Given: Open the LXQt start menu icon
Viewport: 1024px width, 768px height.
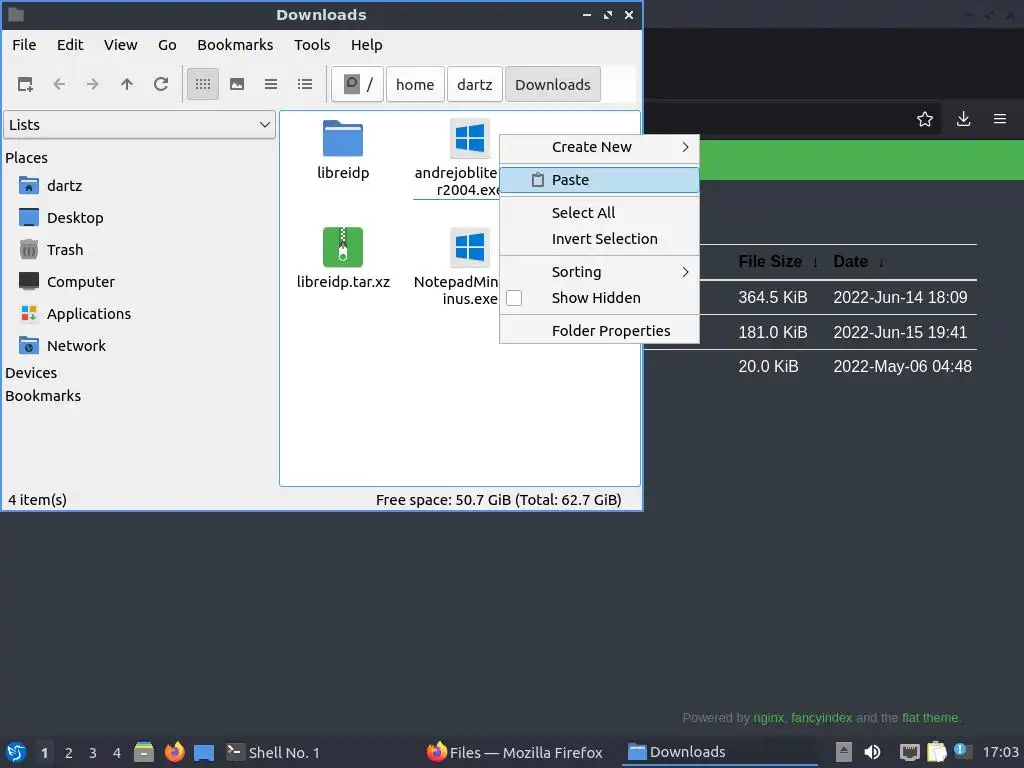Looking at the screenshot, I should point(16,752).
